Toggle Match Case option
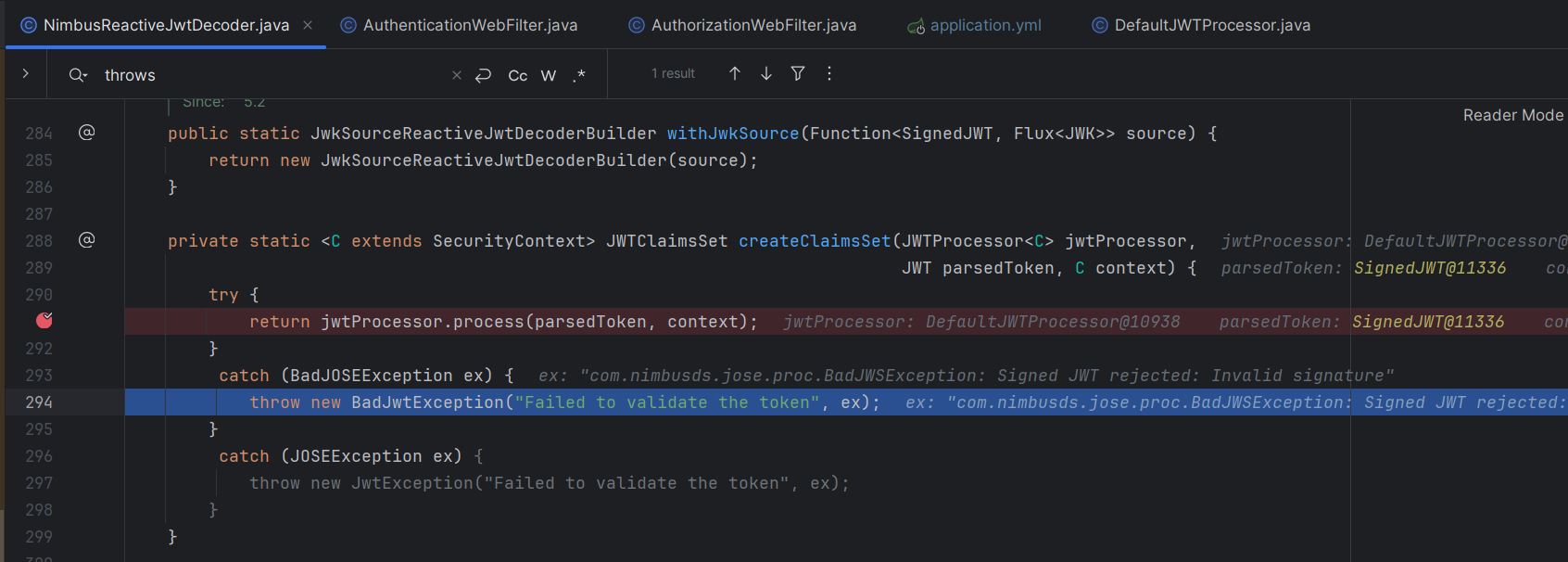This screenshot has height=562, width=1568. click(518, 75)
